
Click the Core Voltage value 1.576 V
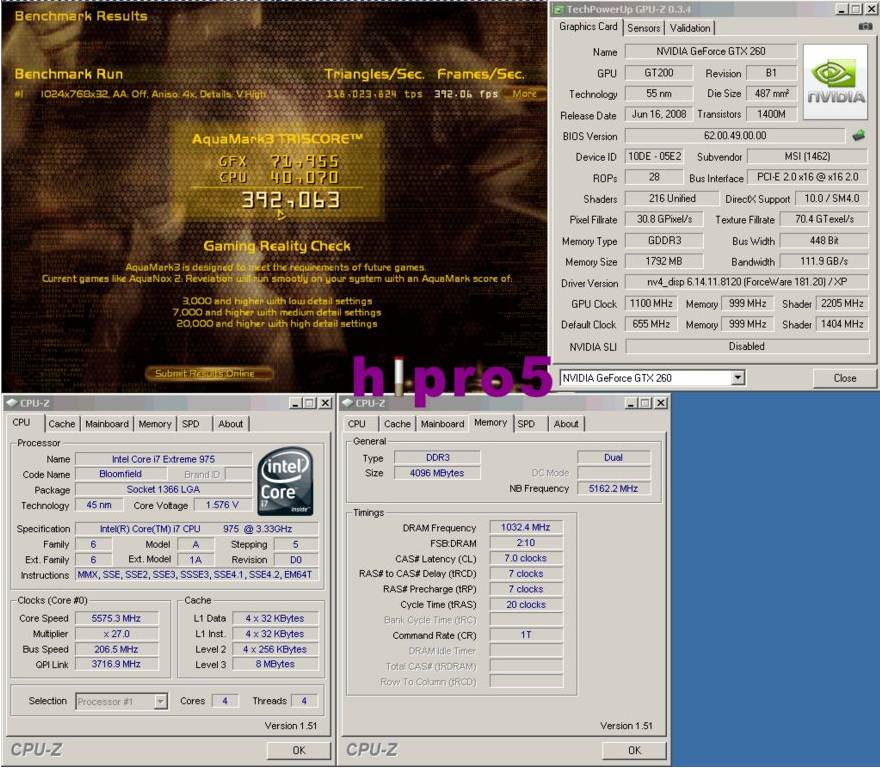pyautogui.click(x=222, y=505)
